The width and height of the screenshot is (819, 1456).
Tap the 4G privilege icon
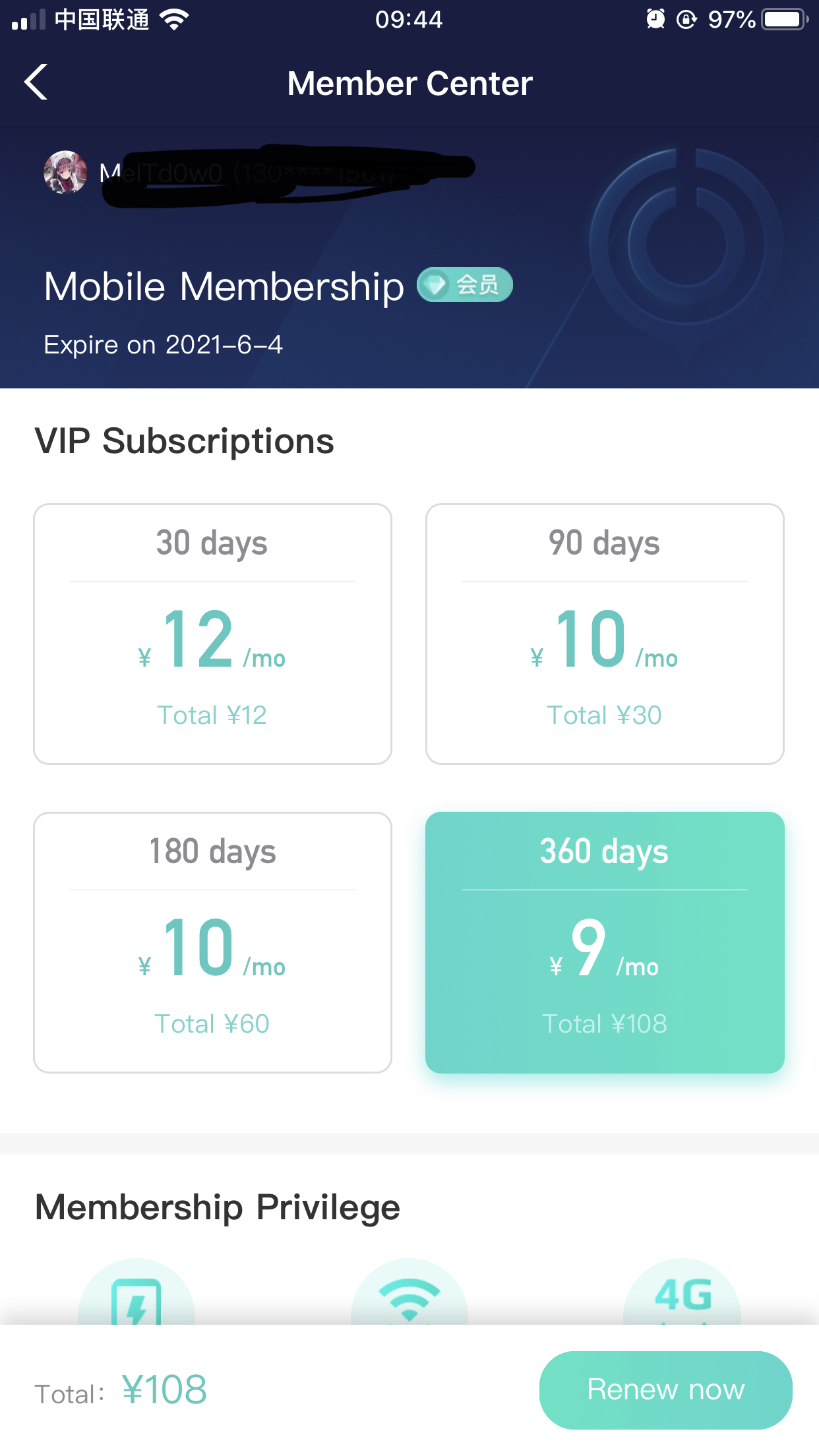[682, 1296]
